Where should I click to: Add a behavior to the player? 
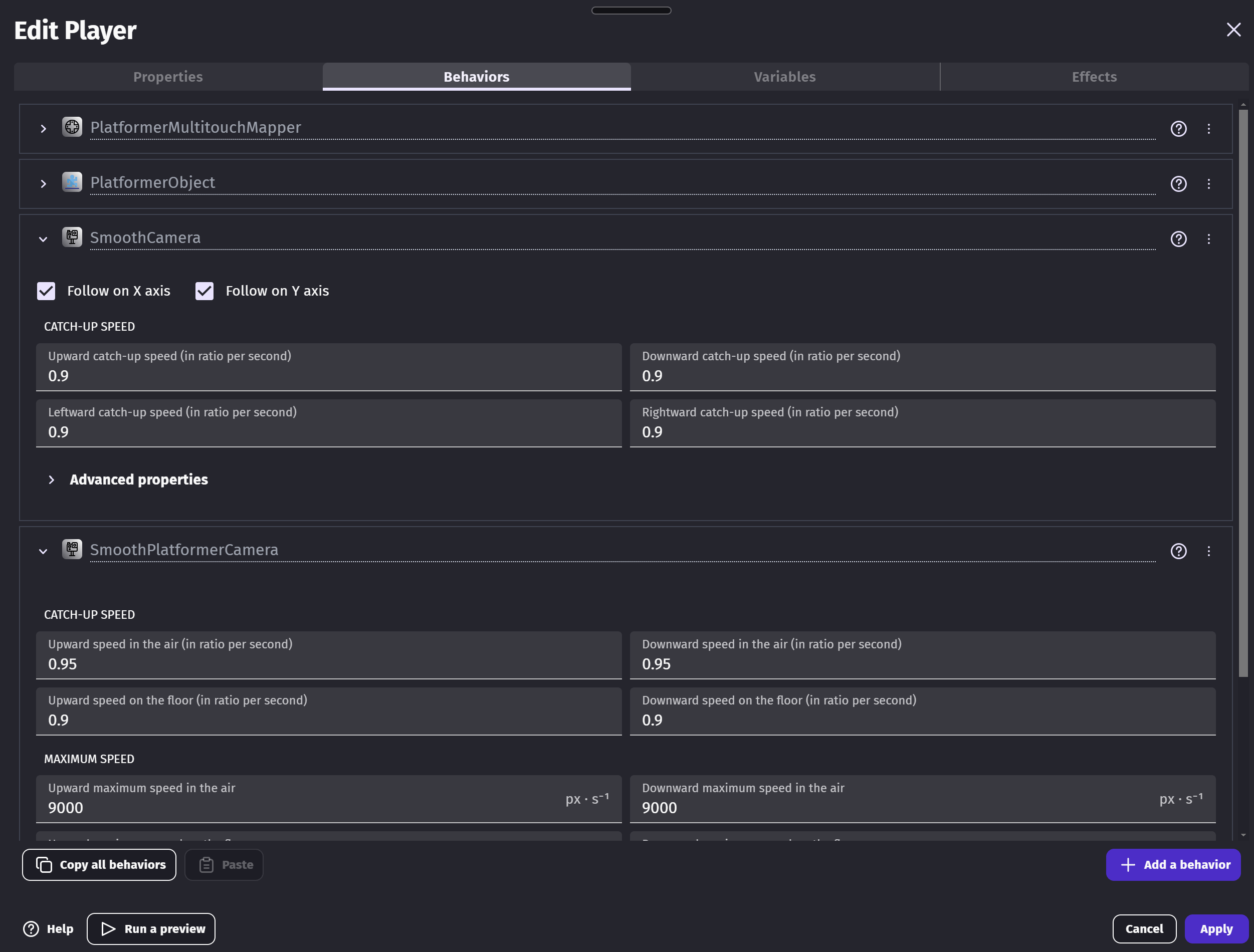pos(1172,864)
